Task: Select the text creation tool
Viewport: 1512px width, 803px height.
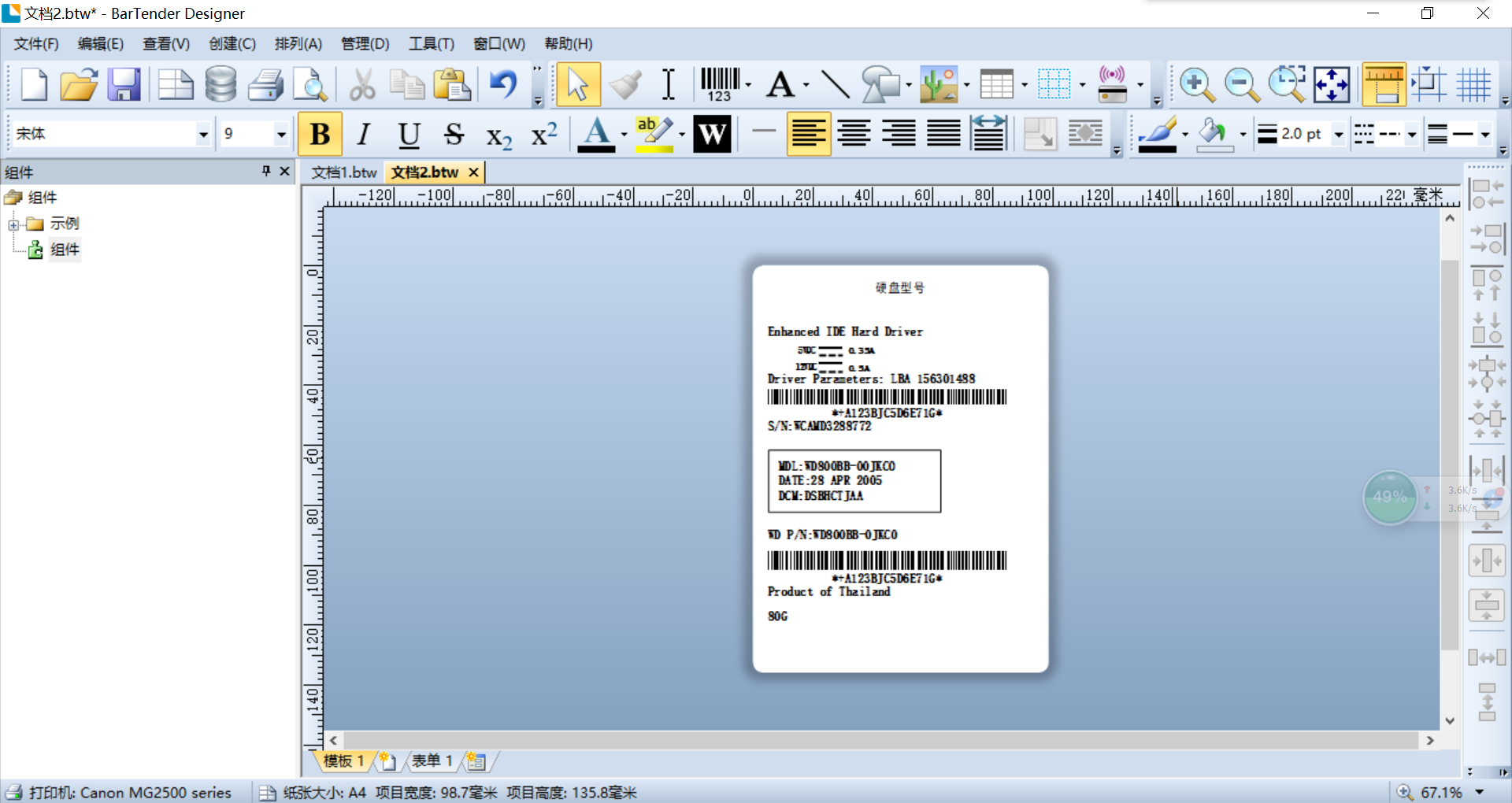Action: (x=780, y=84)
